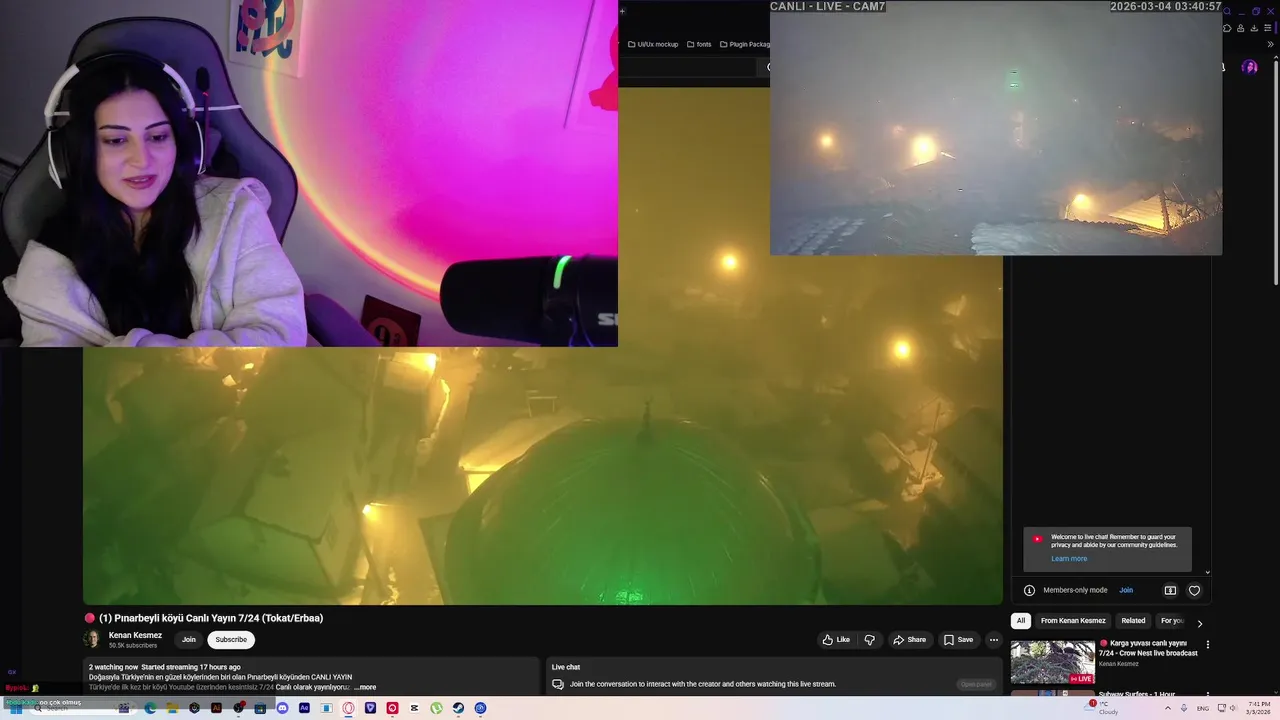Click the Like button under the video
This screenshot has height=720, width=1280.
click(836, 640)
